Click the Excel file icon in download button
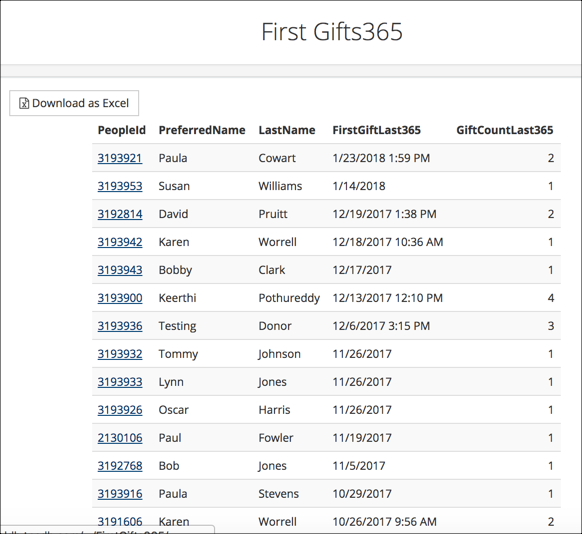The width and height of the screenshot is (582, 534). [24, 103]
